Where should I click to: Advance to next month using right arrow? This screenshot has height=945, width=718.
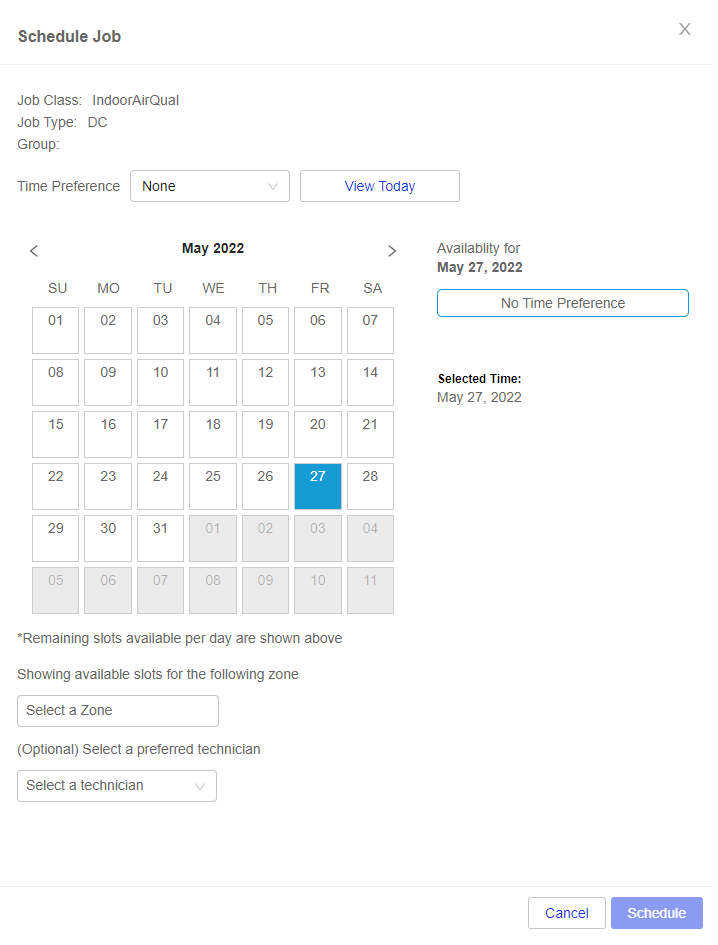point(392,251)
